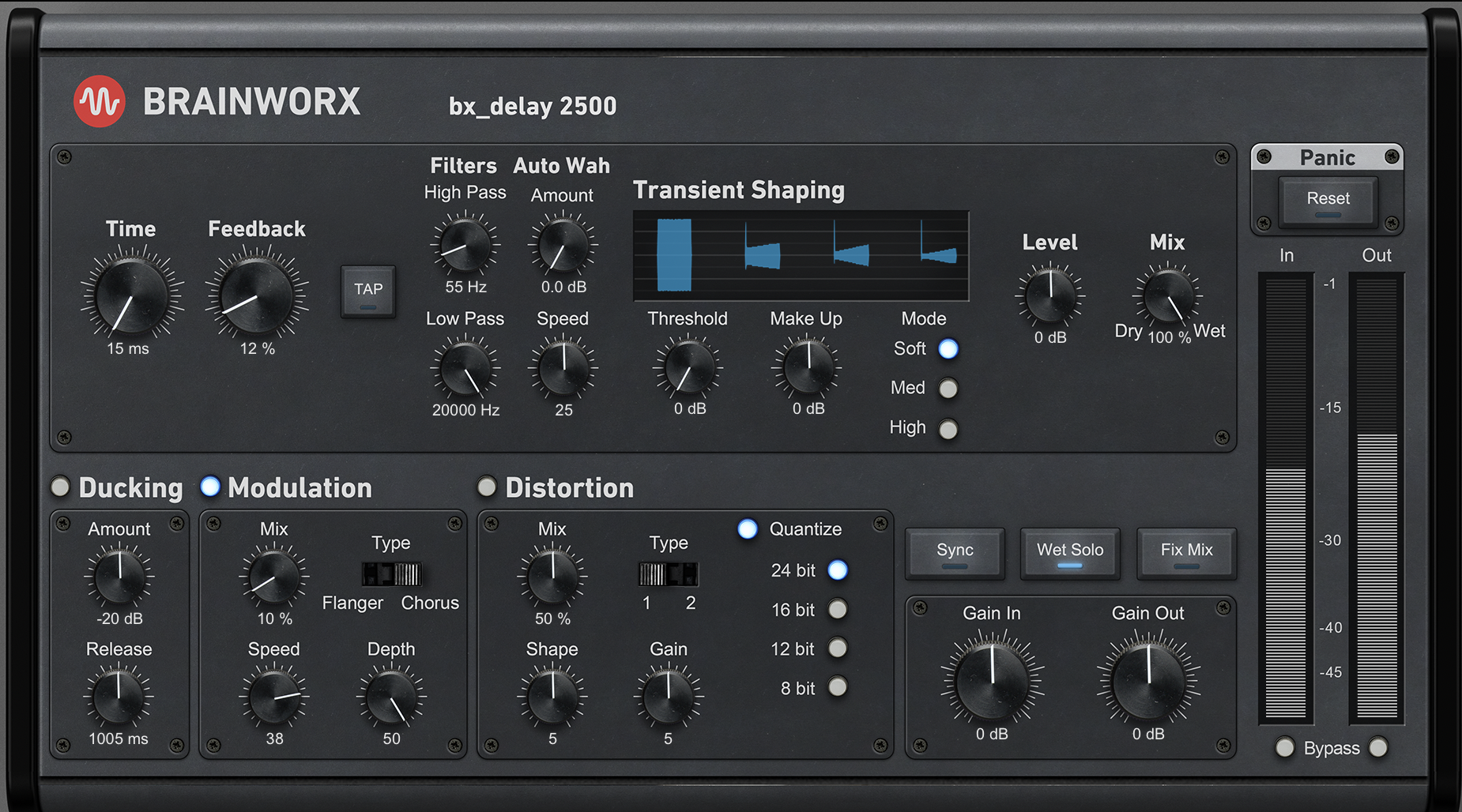Click the bx_delay 2500 title text
Screen dimensions: 1462x812
point(533,106)
